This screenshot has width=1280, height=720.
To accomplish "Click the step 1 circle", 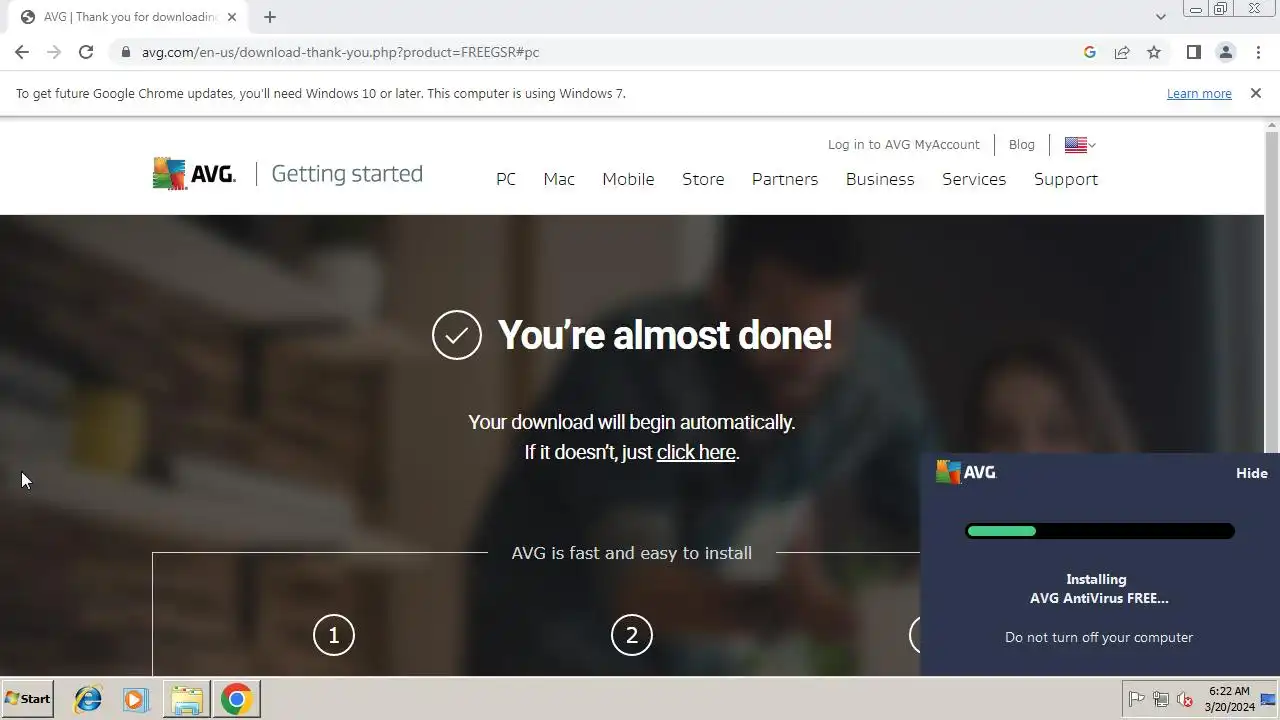I will [x=334, y=635].
